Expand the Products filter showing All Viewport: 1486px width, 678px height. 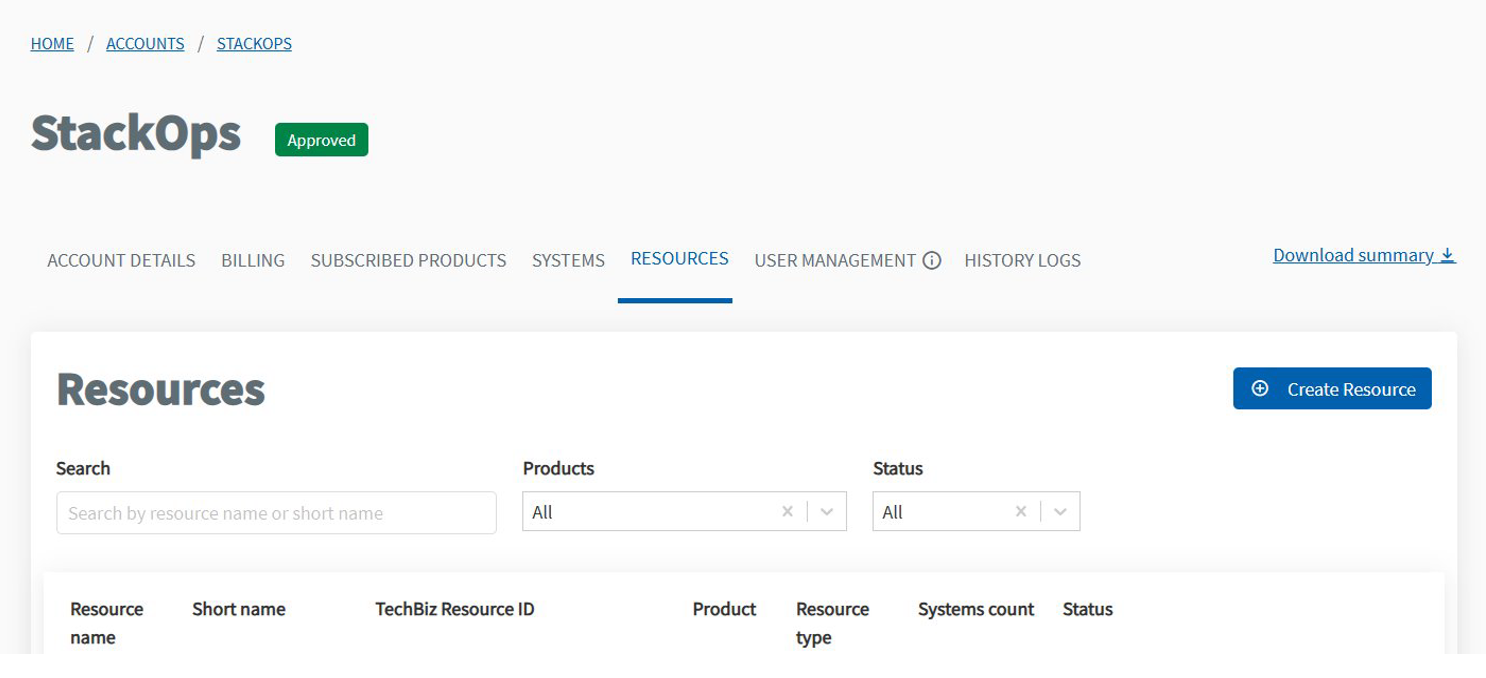650,511
